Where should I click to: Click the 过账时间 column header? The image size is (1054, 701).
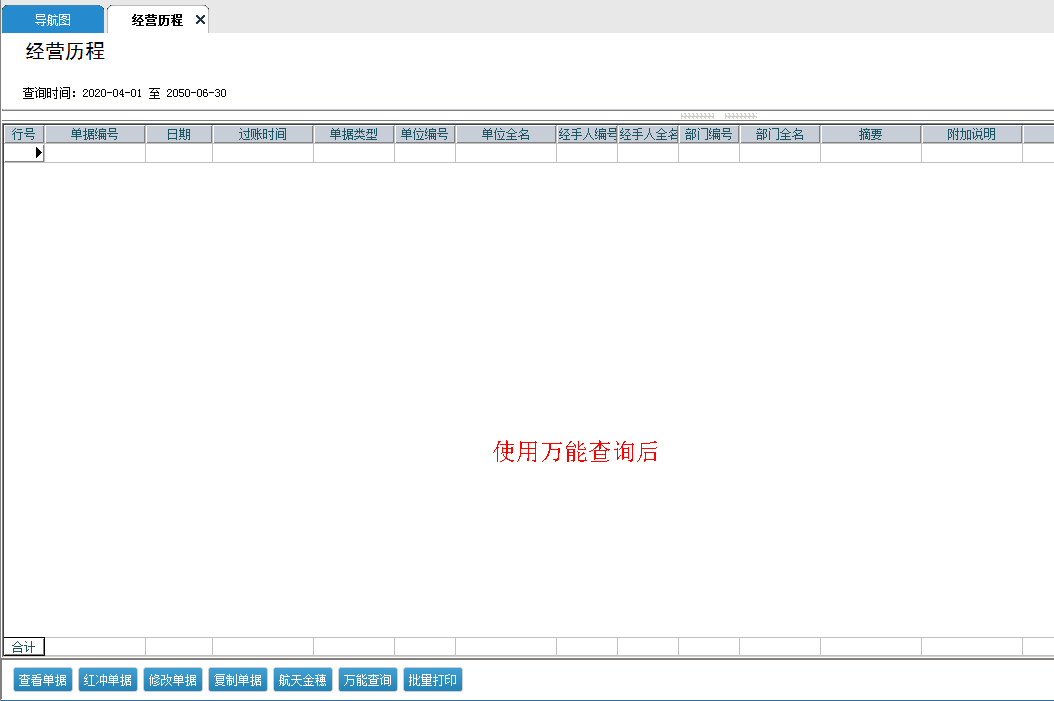tap(263, 134)
